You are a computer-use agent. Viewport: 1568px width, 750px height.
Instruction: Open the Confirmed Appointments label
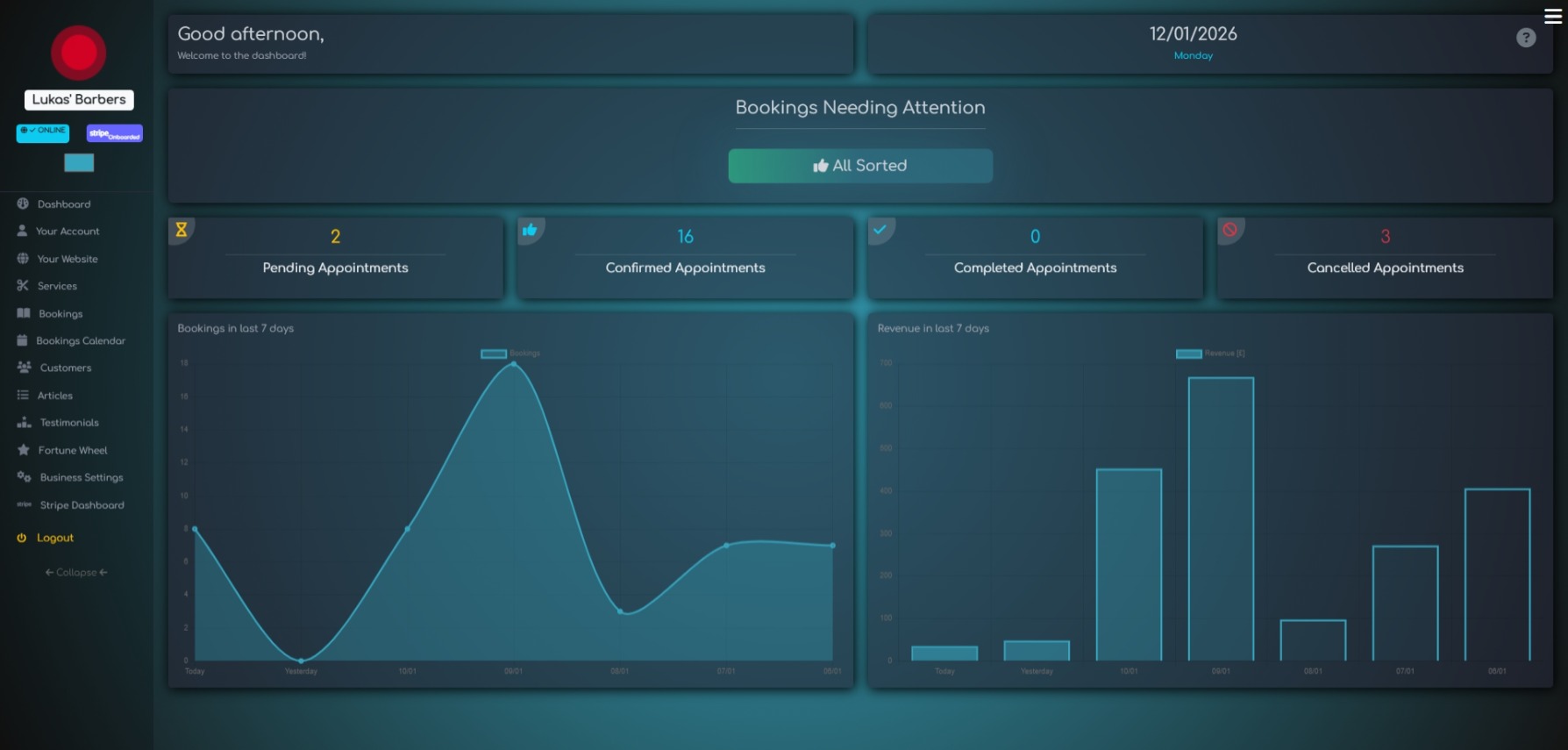[686, 268]
